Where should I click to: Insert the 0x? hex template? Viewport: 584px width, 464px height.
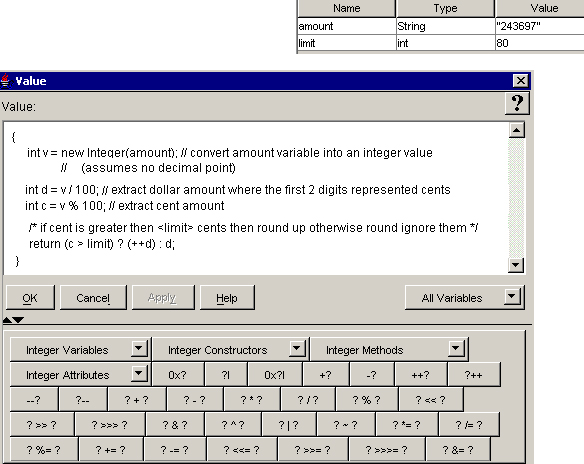pos(178,375)
